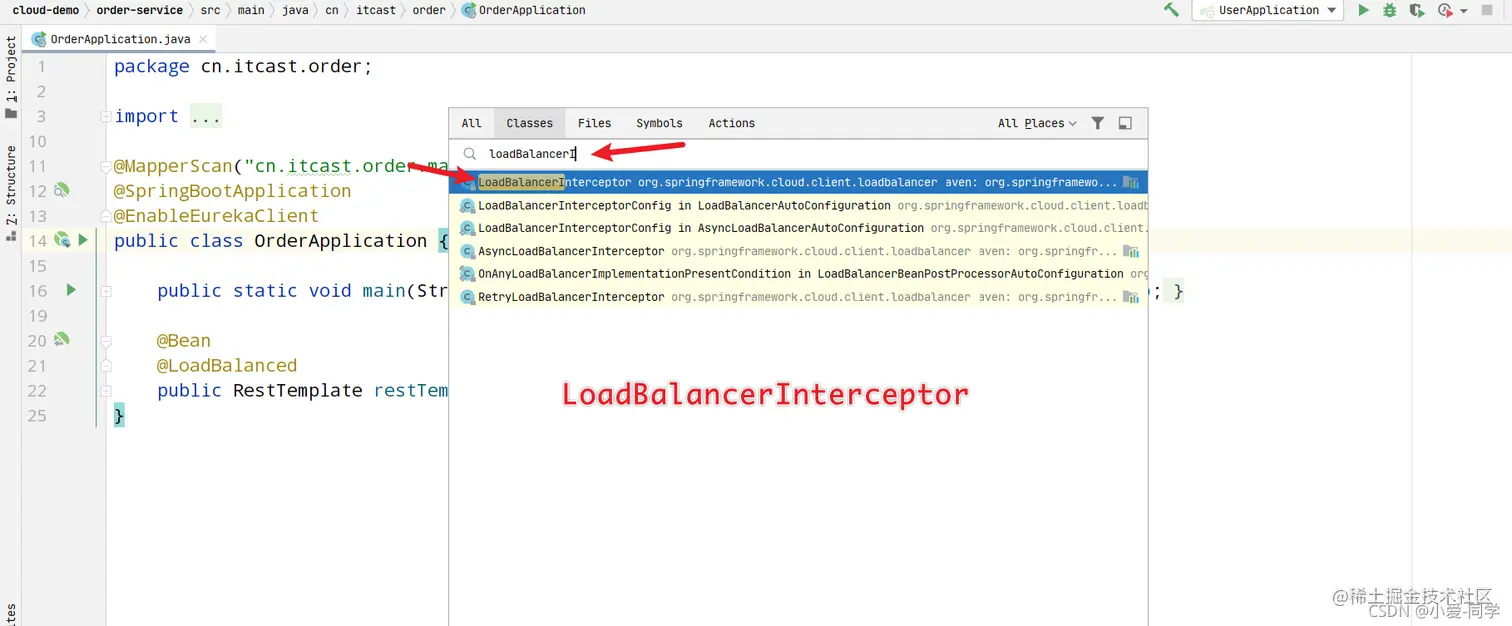Click class icon beside AsyncLoadBalancerInterceptor

tap(466, 251)
